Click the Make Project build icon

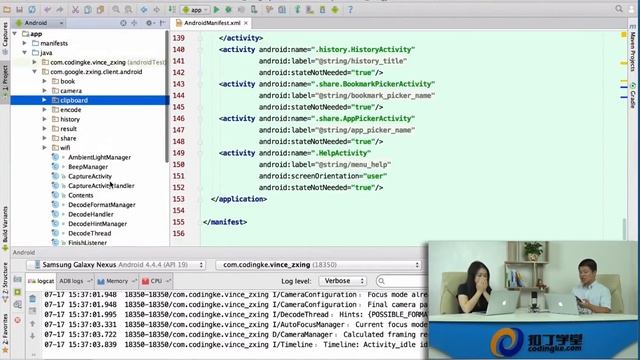(x=172, y=9)
